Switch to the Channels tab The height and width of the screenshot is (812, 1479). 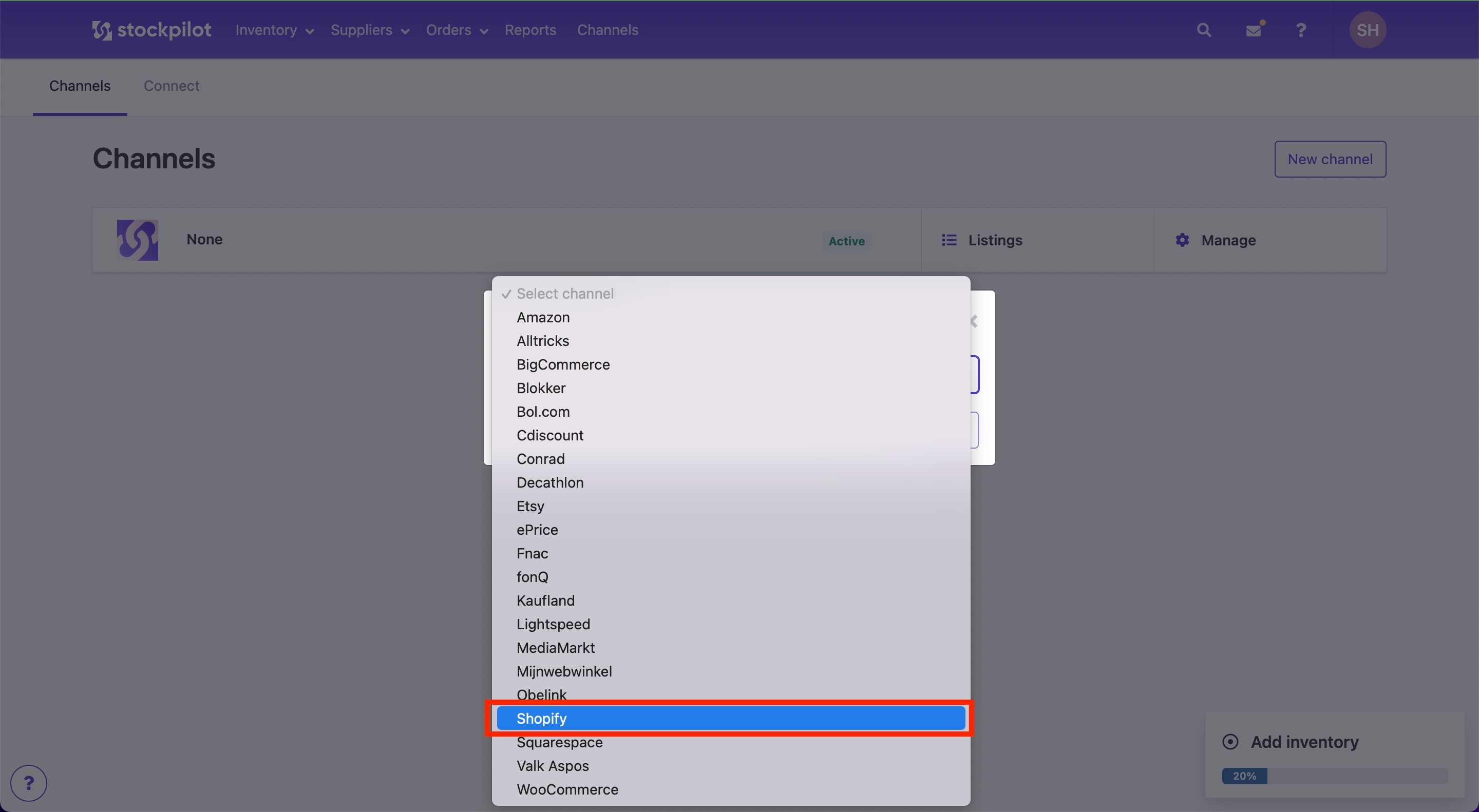(80, 86)
